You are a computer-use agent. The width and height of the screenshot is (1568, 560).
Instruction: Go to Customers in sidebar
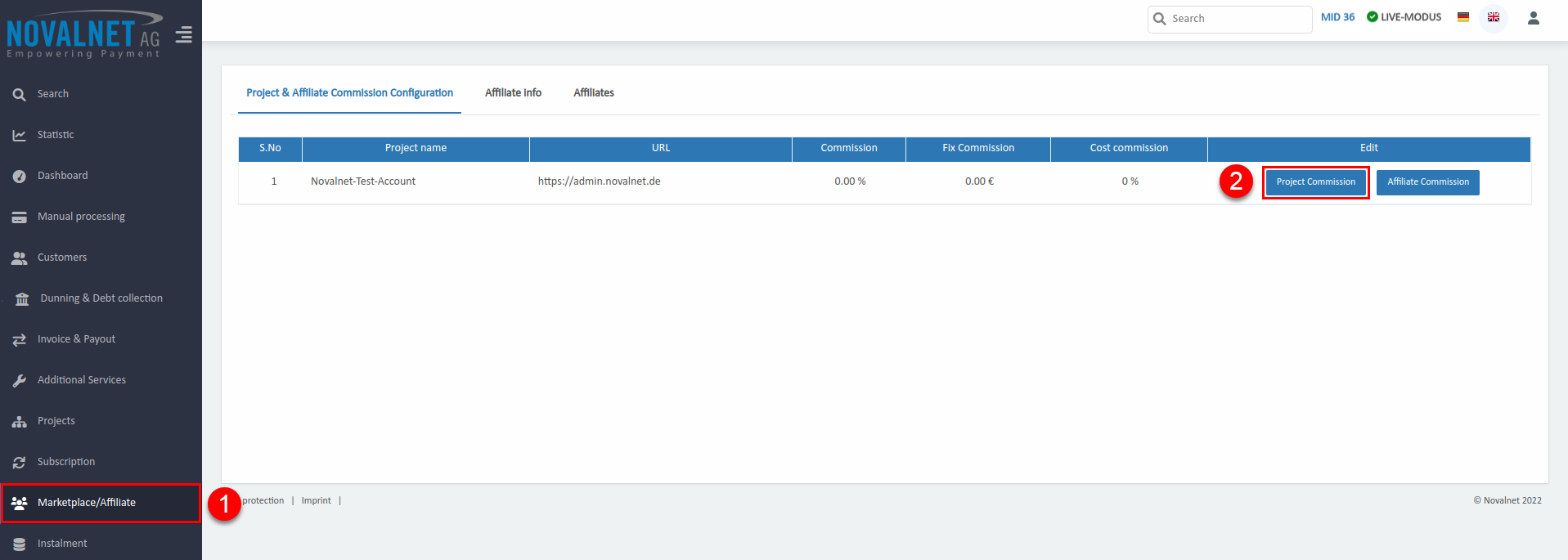[x=62, y=258]
